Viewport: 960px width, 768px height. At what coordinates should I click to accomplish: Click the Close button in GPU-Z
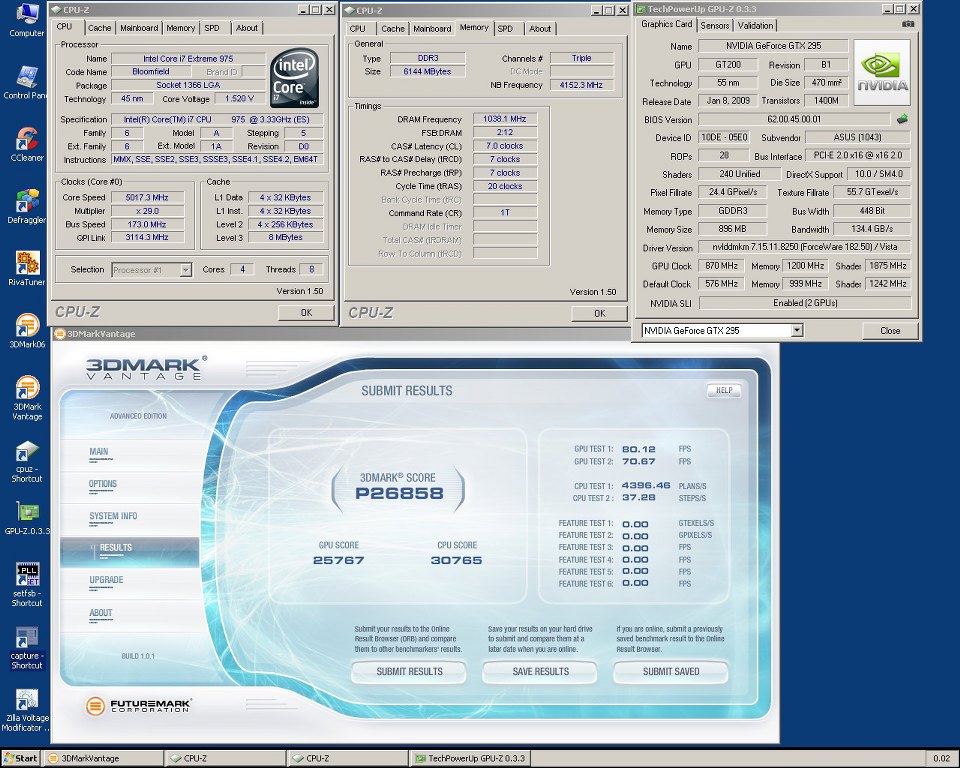890,331
